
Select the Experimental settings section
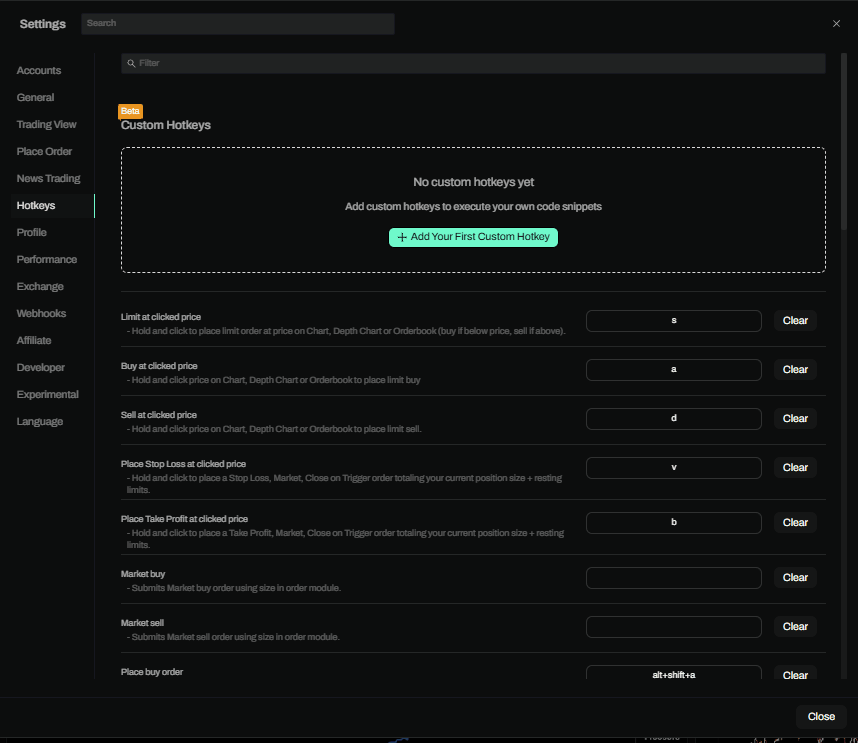(46, 394)
